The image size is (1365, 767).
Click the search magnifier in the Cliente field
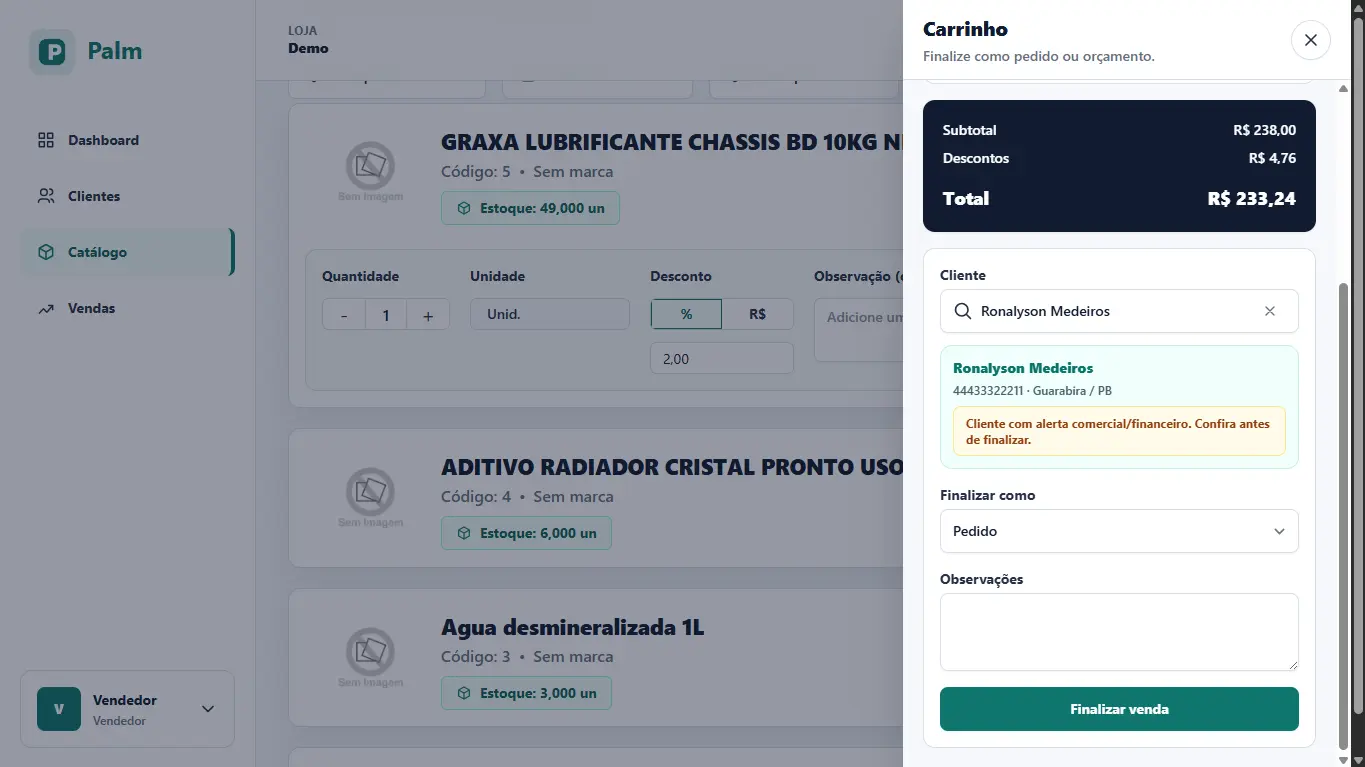(963, 311)
